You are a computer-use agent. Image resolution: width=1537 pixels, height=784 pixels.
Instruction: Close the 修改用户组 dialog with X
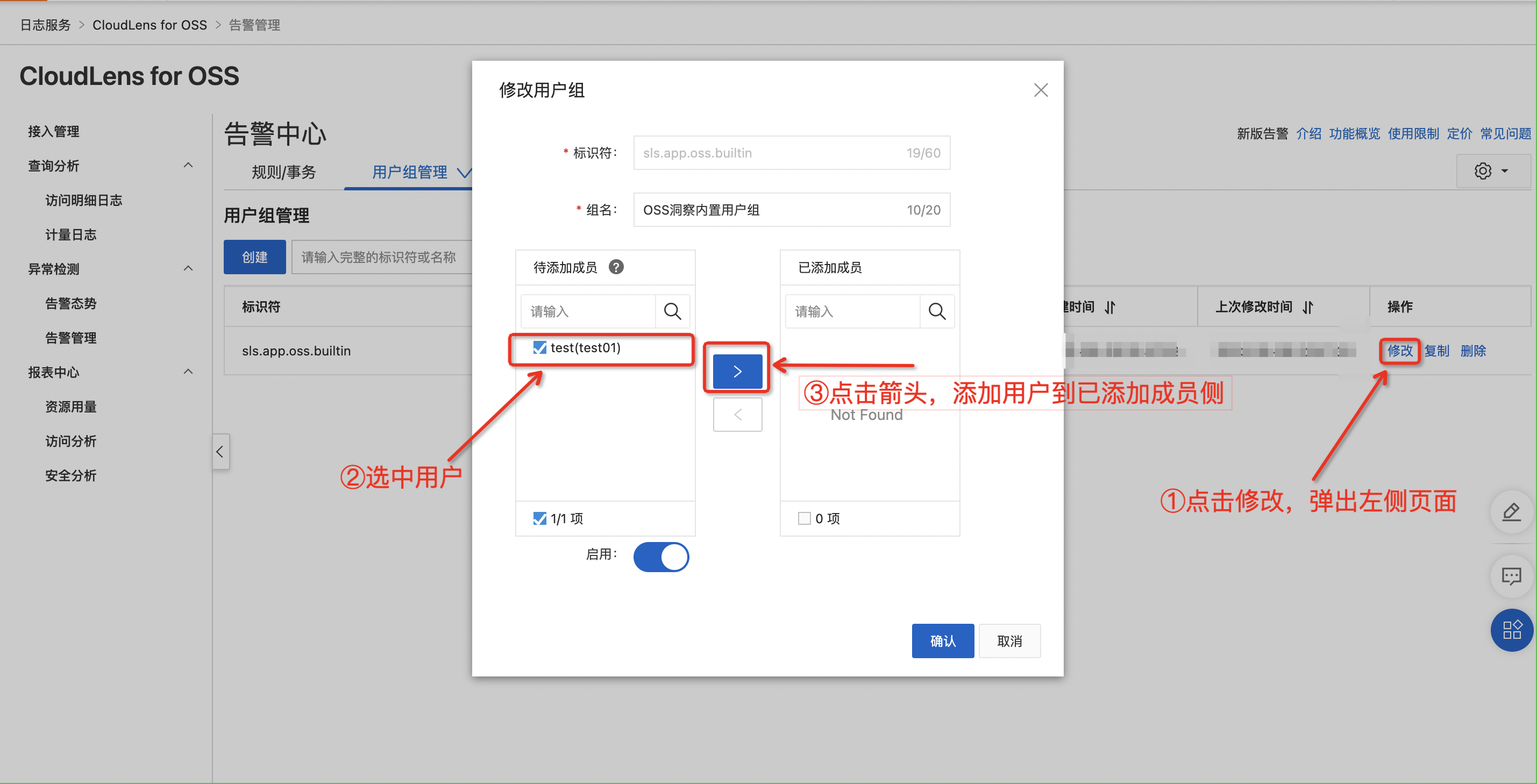point(1041,90)
